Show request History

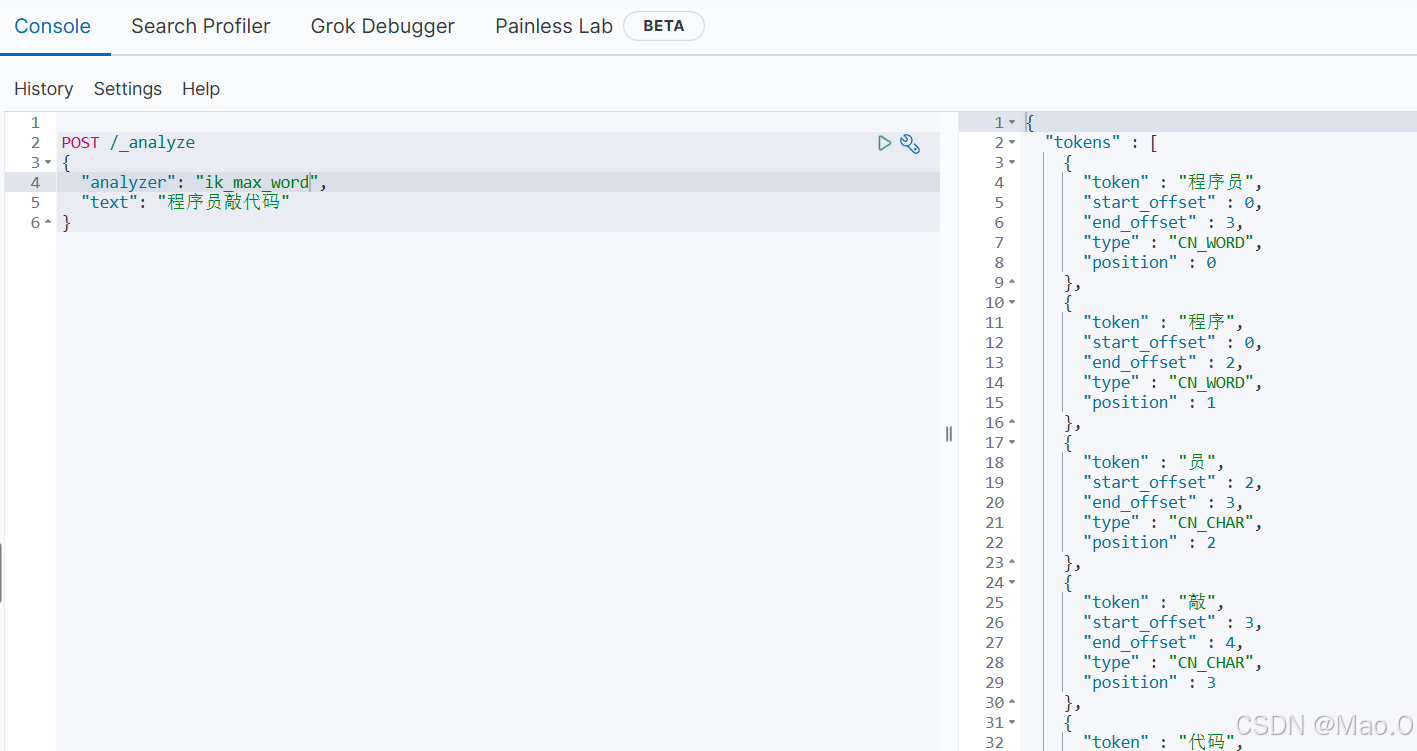click(44, 89)
